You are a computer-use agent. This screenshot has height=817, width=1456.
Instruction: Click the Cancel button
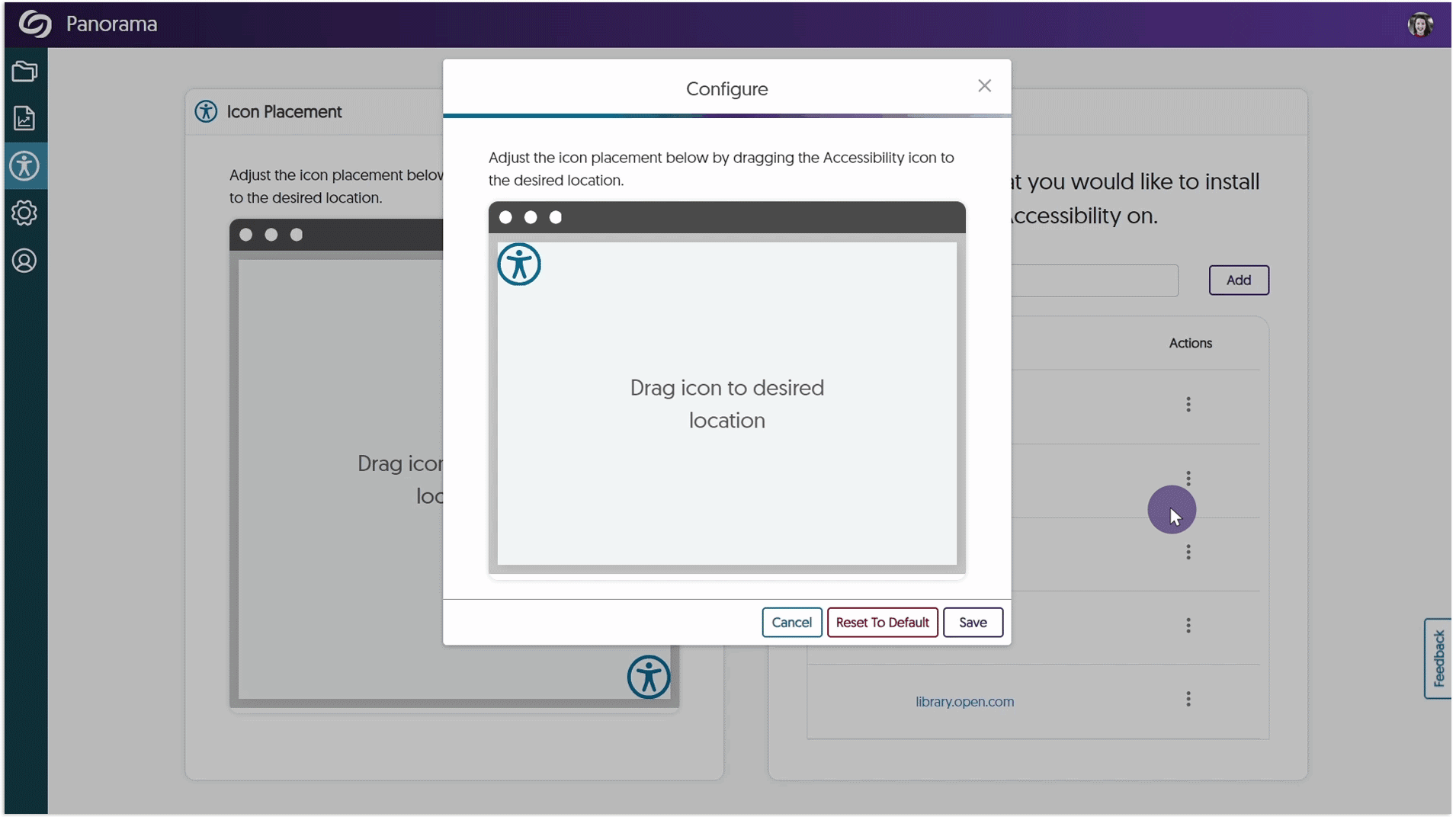[x=791, y=622]
